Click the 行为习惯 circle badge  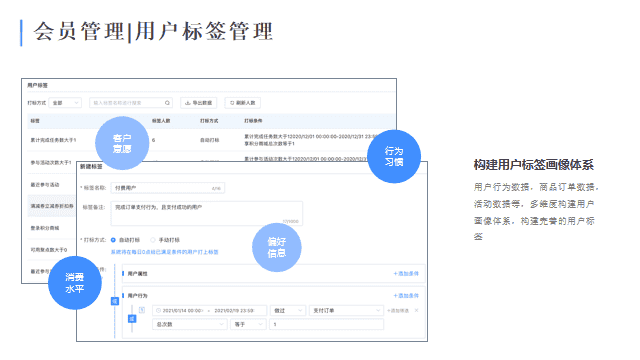394,156
